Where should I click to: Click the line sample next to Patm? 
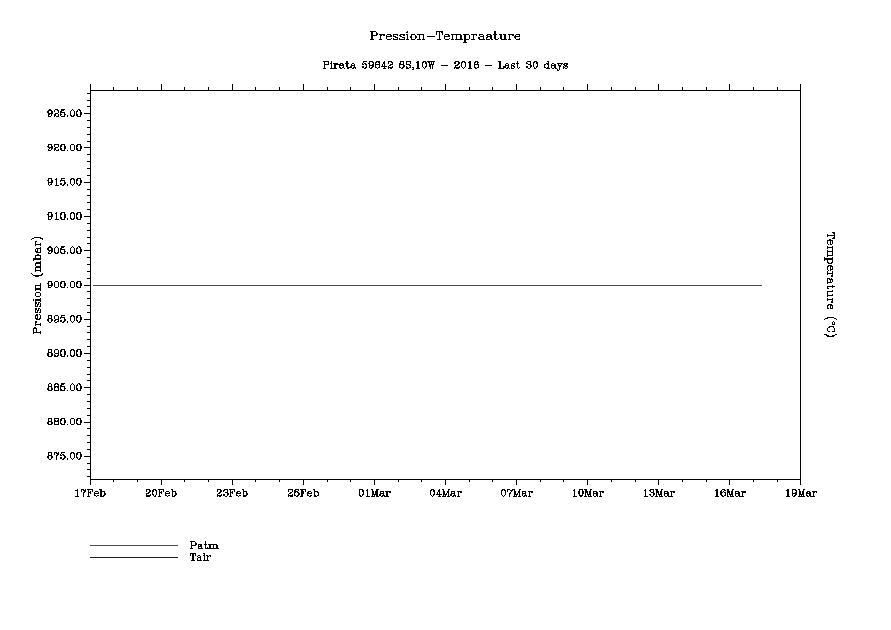[133, 546]
